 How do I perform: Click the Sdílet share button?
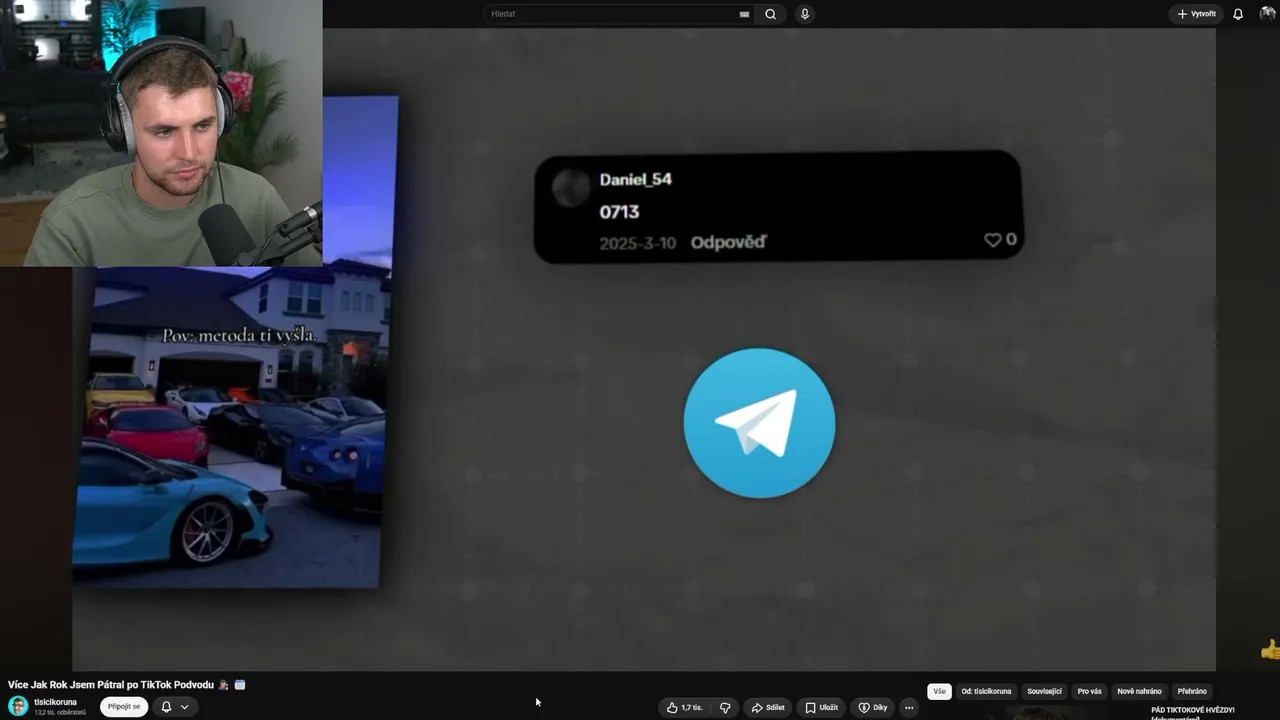(768, 707)
